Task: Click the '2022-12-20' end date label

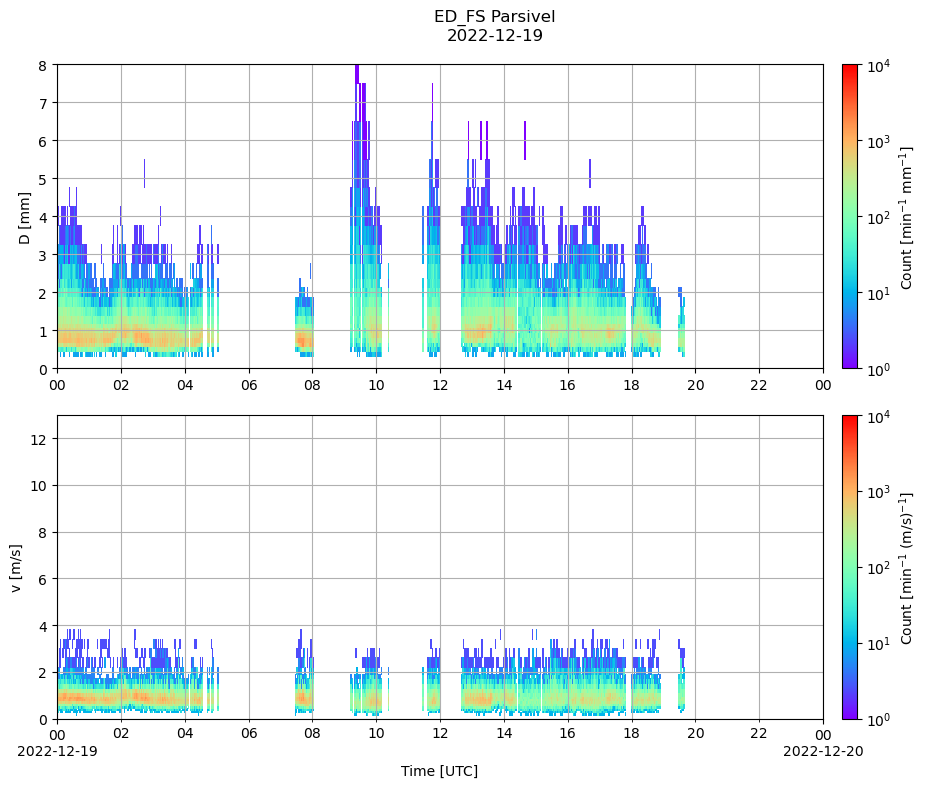Action: [823, 751]
